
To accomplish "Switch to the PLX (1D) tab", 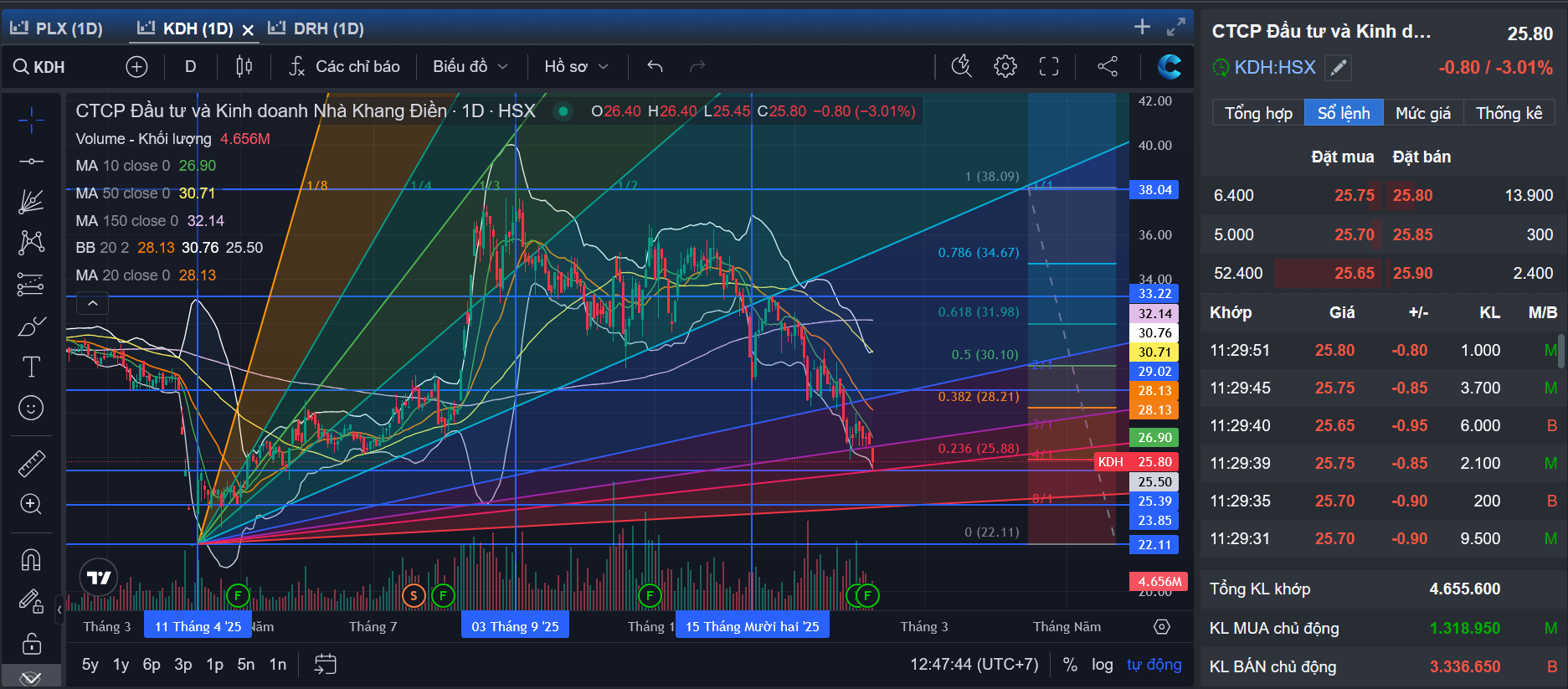I will (x=56, y=28).
